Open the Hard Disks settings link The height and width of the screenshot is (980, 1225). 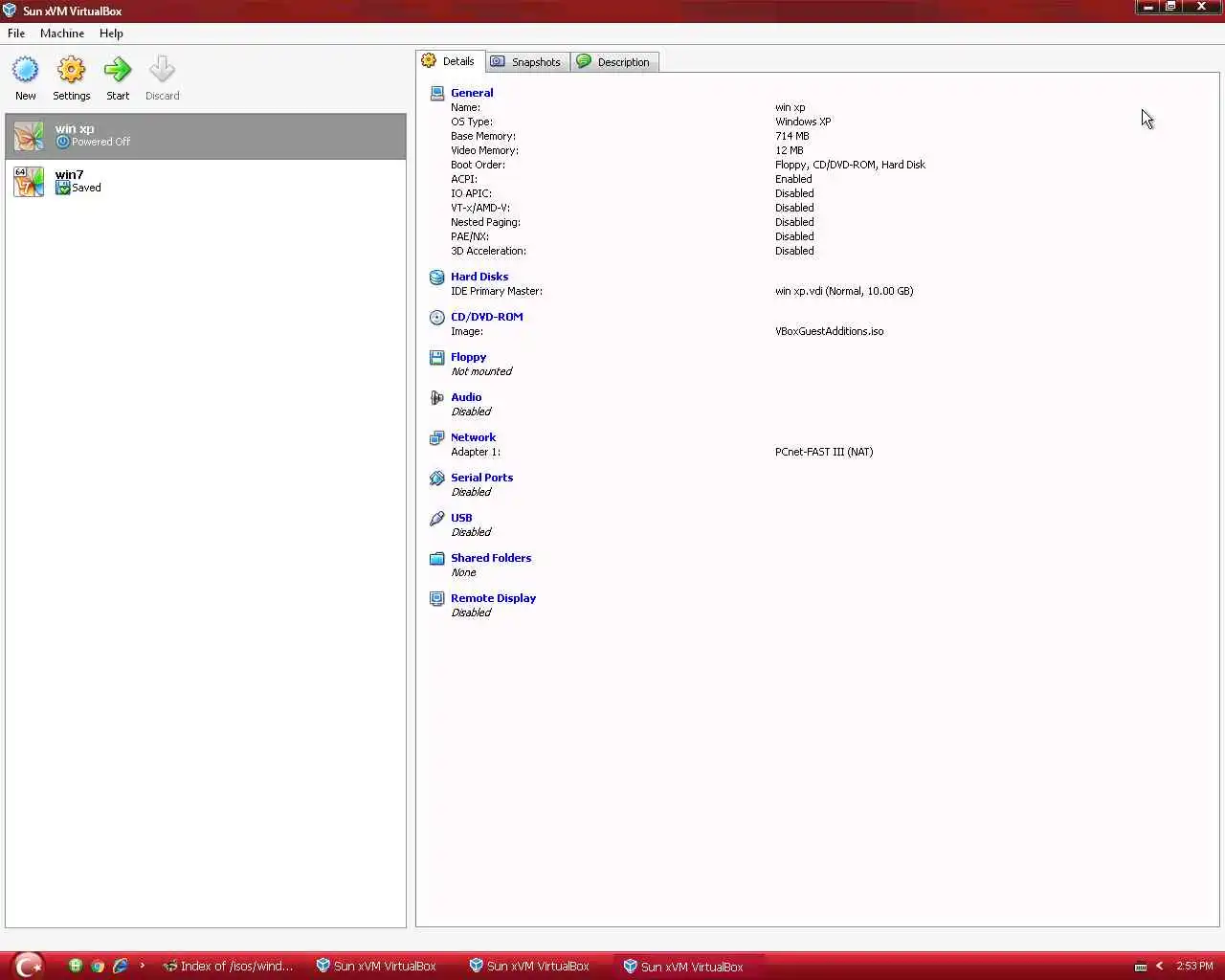(479, 277)
